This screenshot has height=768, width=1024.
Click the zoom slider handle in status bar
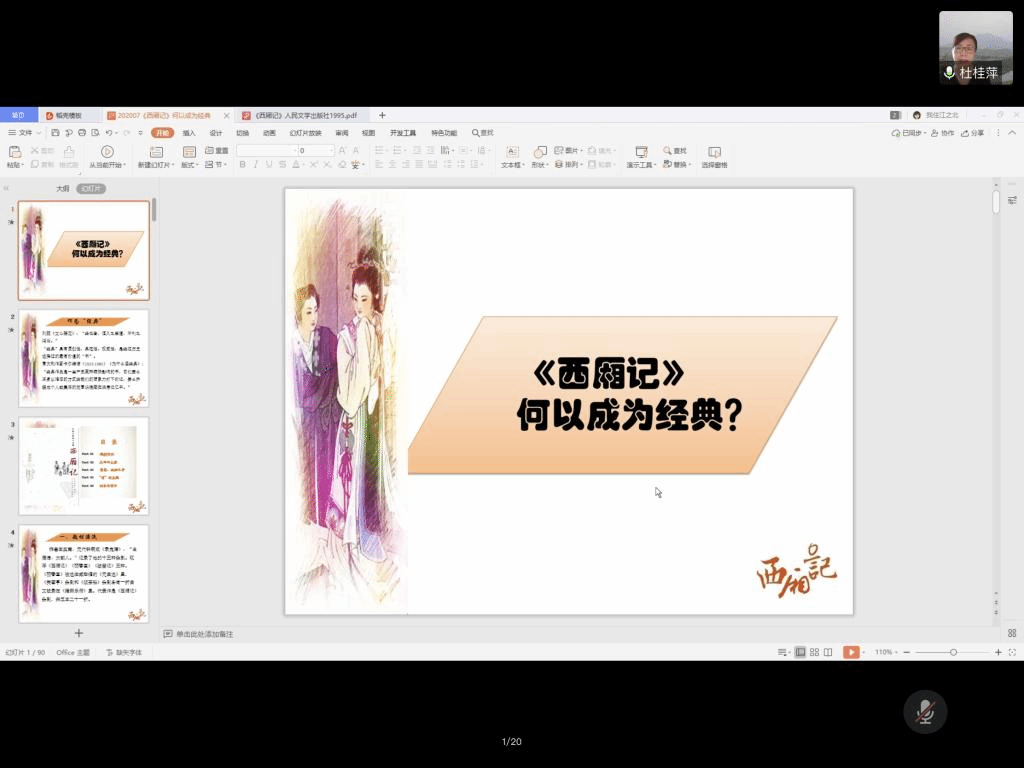click(953, 652)
